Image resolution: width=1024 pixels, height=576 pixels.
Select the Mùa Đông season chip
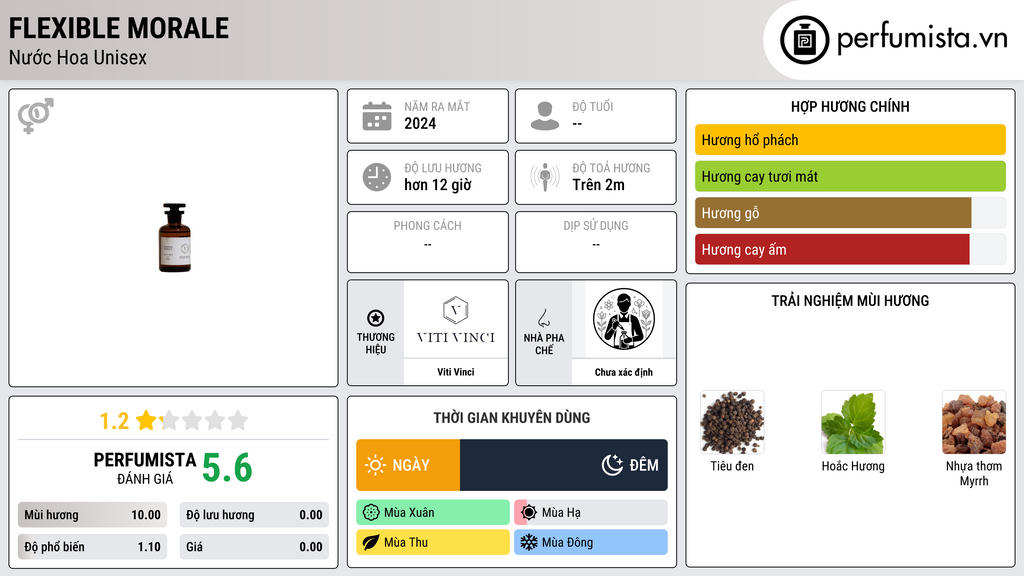591,542
